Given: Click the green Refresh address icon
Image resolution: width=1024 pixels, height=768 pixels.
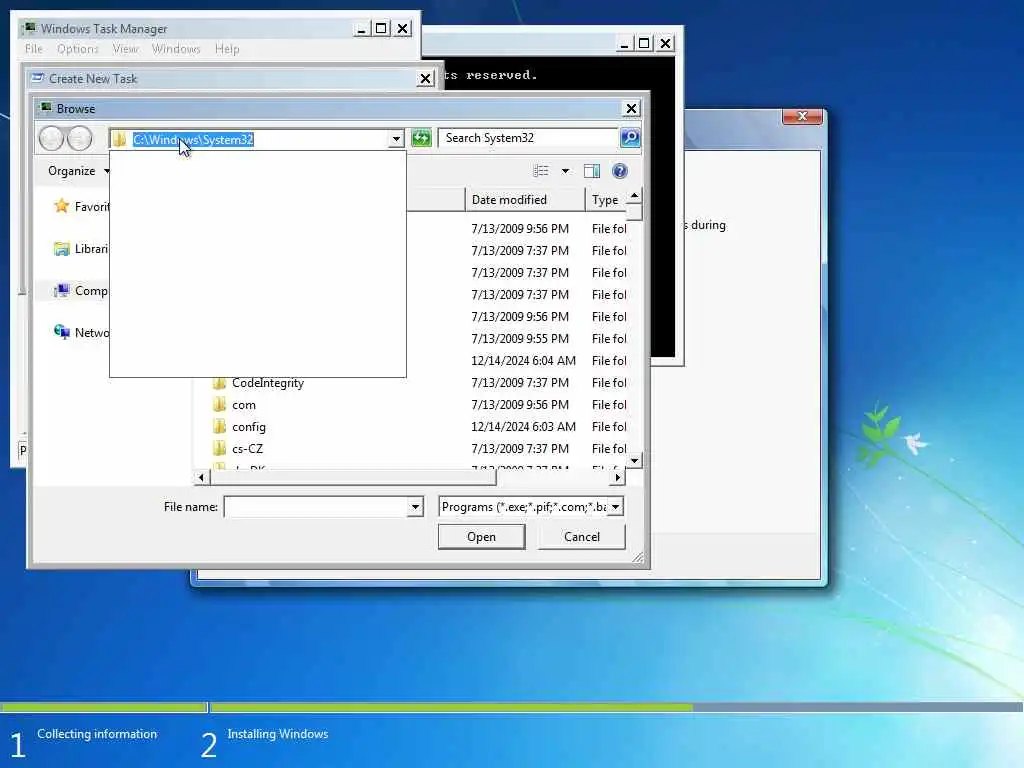Looking at the screenshot, I should 421,138.
